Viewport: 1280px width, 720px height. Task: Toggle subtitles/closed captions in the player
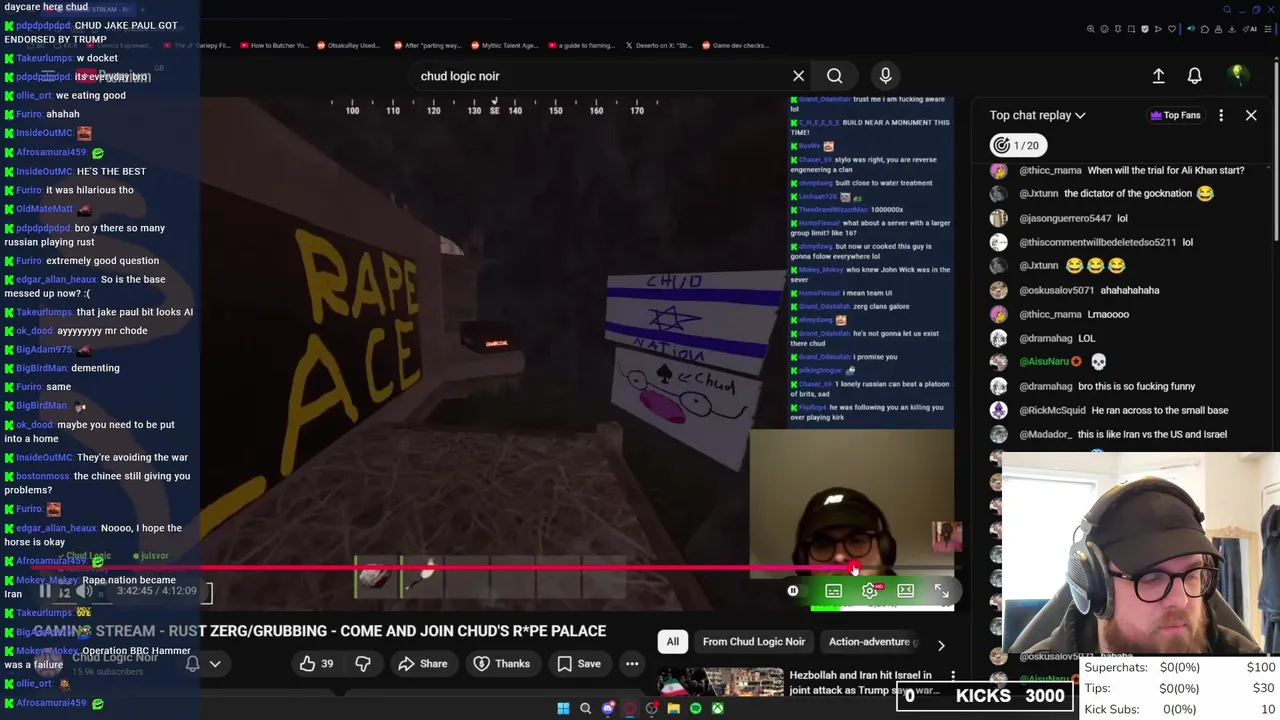(x=833, y=591)
